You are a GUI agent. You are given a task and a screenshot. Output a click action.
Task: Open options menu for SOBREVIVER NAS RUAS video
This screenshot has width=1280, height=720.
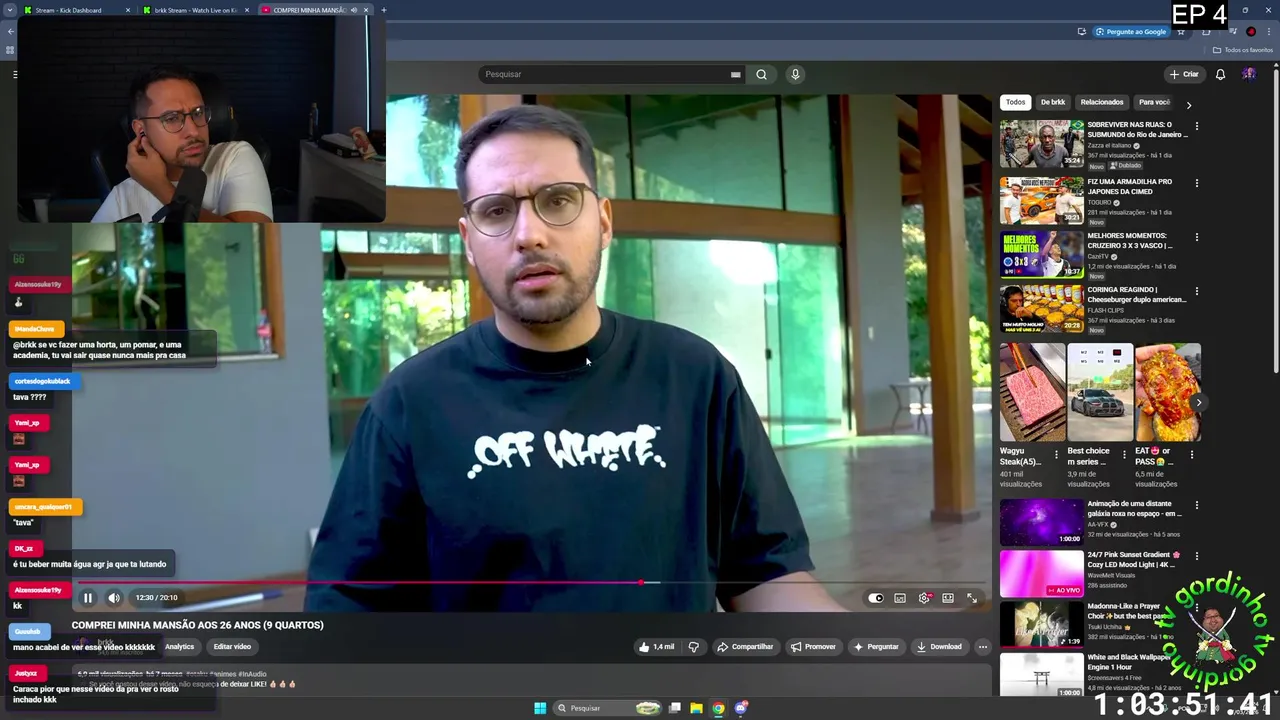click(1196, 126)
